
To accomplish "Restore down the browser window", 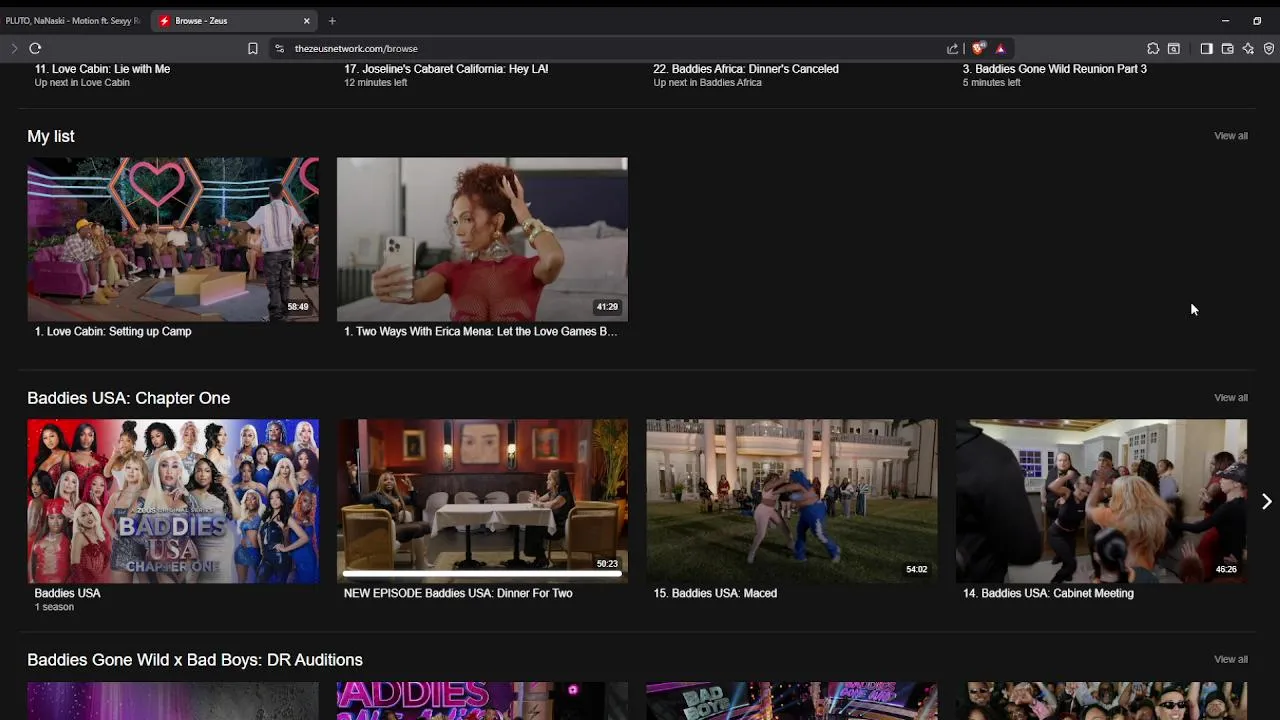I will click(x=1257, y=20).
